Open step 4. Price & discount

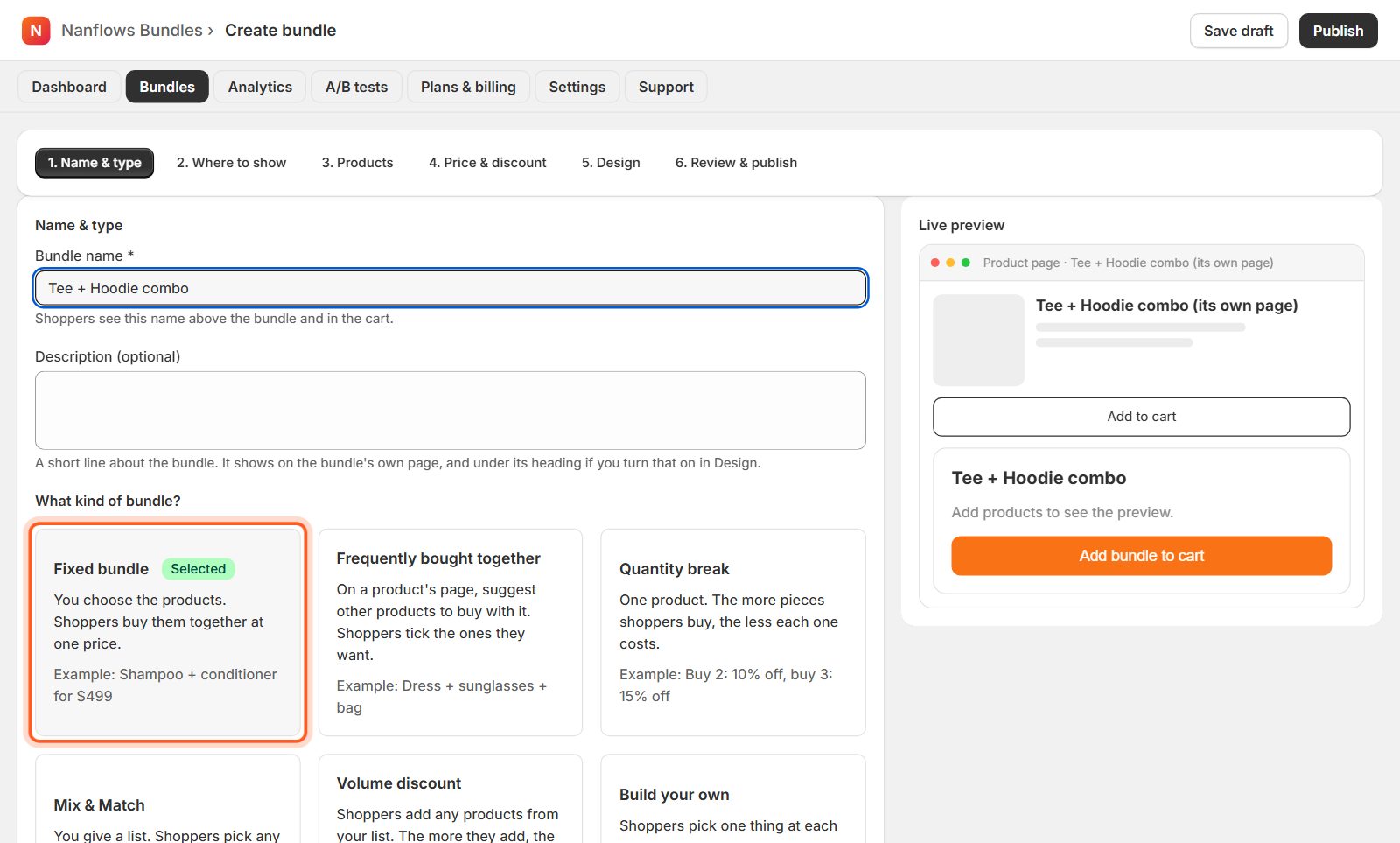point(487,163)
